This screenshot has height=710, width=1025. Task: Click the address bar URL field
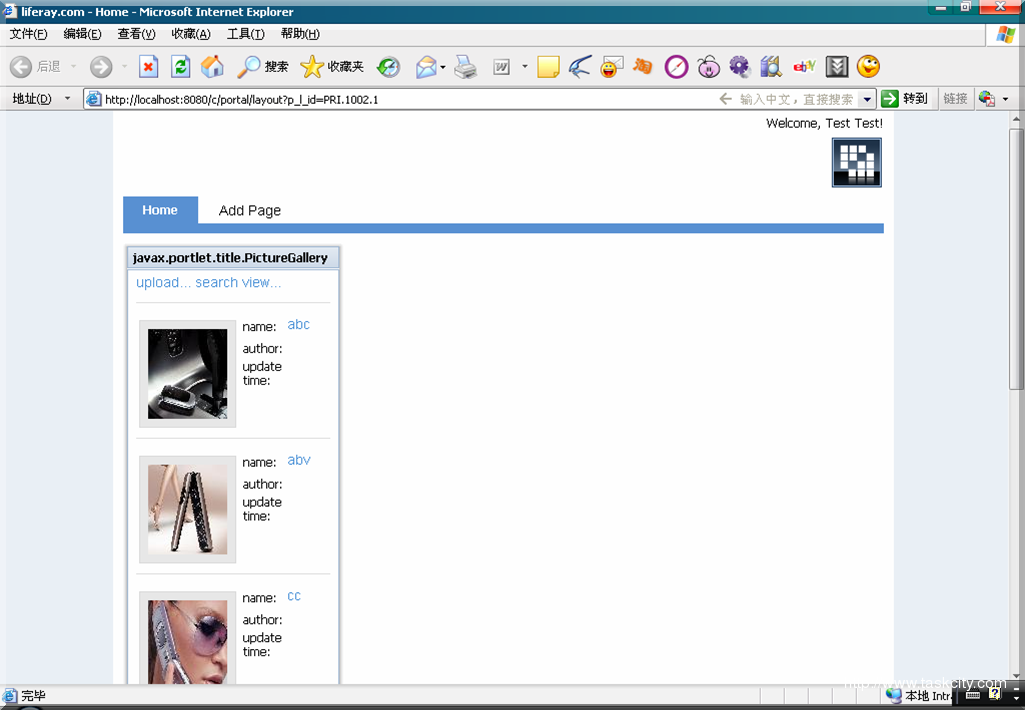click(x=400, y=99)
